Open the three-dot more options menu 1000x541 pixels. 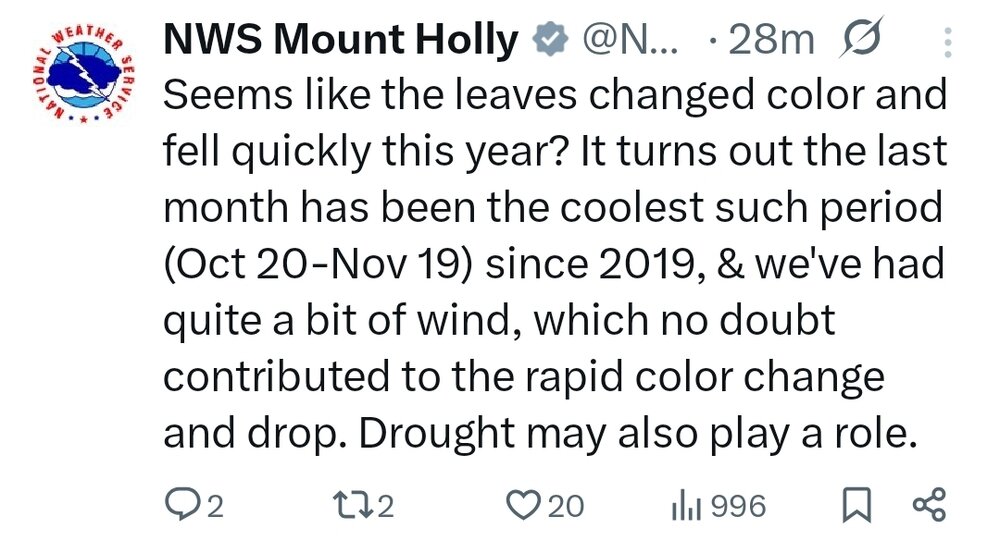click(x=948, y=42)
